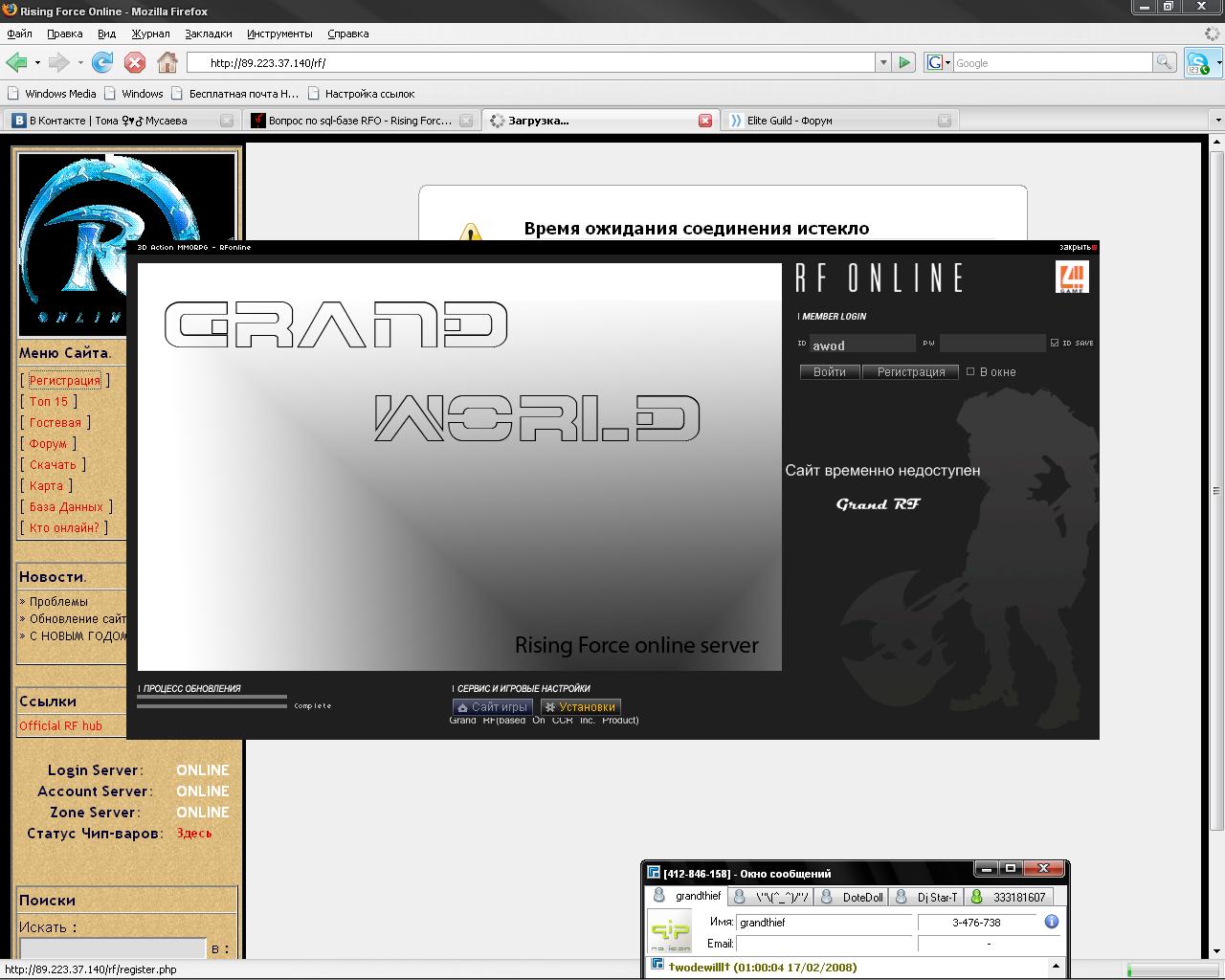Click the magnifier search button
Viewport: 1225px width, 980px height.
[1164, 62]
